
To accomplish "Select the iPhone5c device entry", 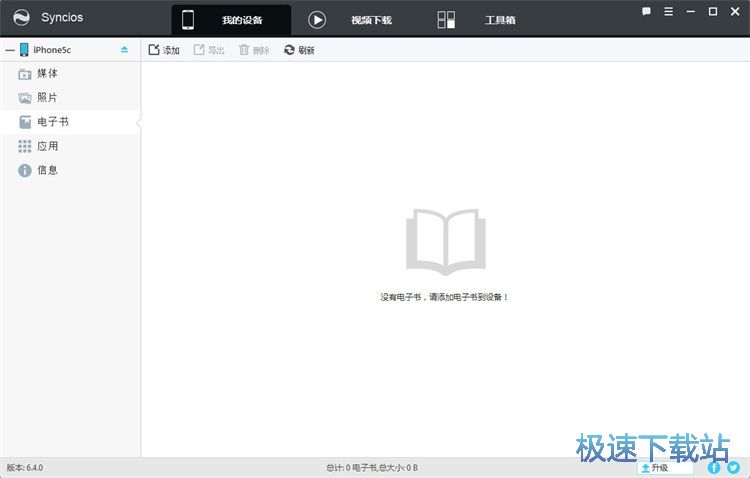I will 52,50.
